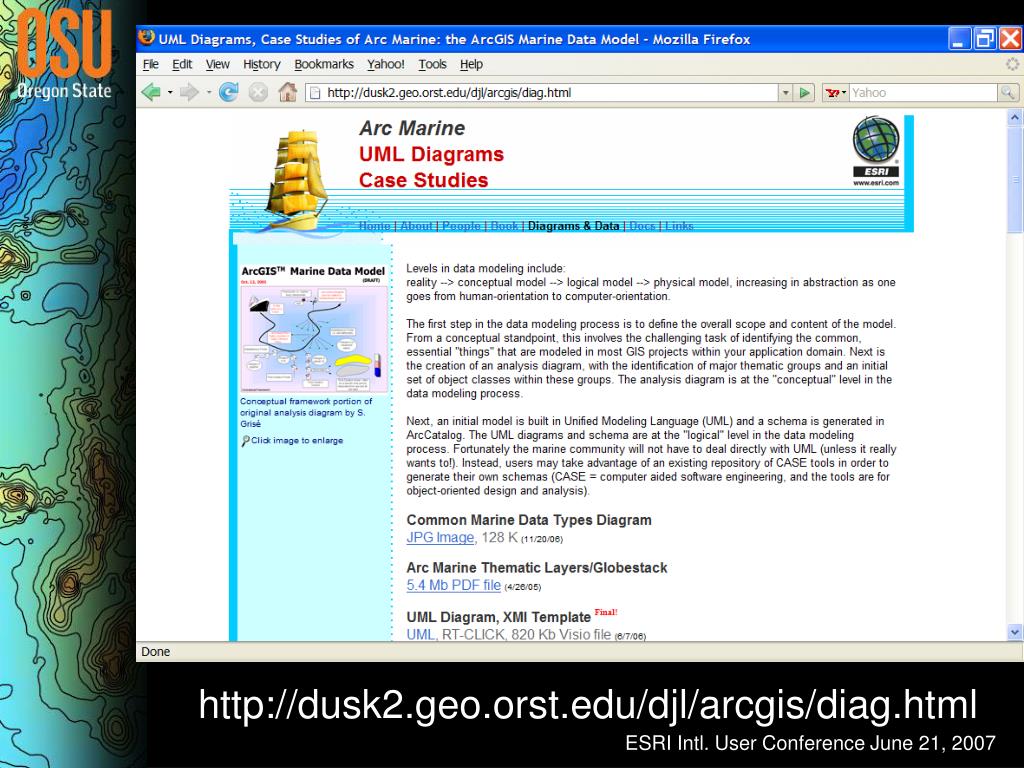Reload the page with the Refresh icon
This screenshot has width=1024, height=768.
tap(228, 92)
